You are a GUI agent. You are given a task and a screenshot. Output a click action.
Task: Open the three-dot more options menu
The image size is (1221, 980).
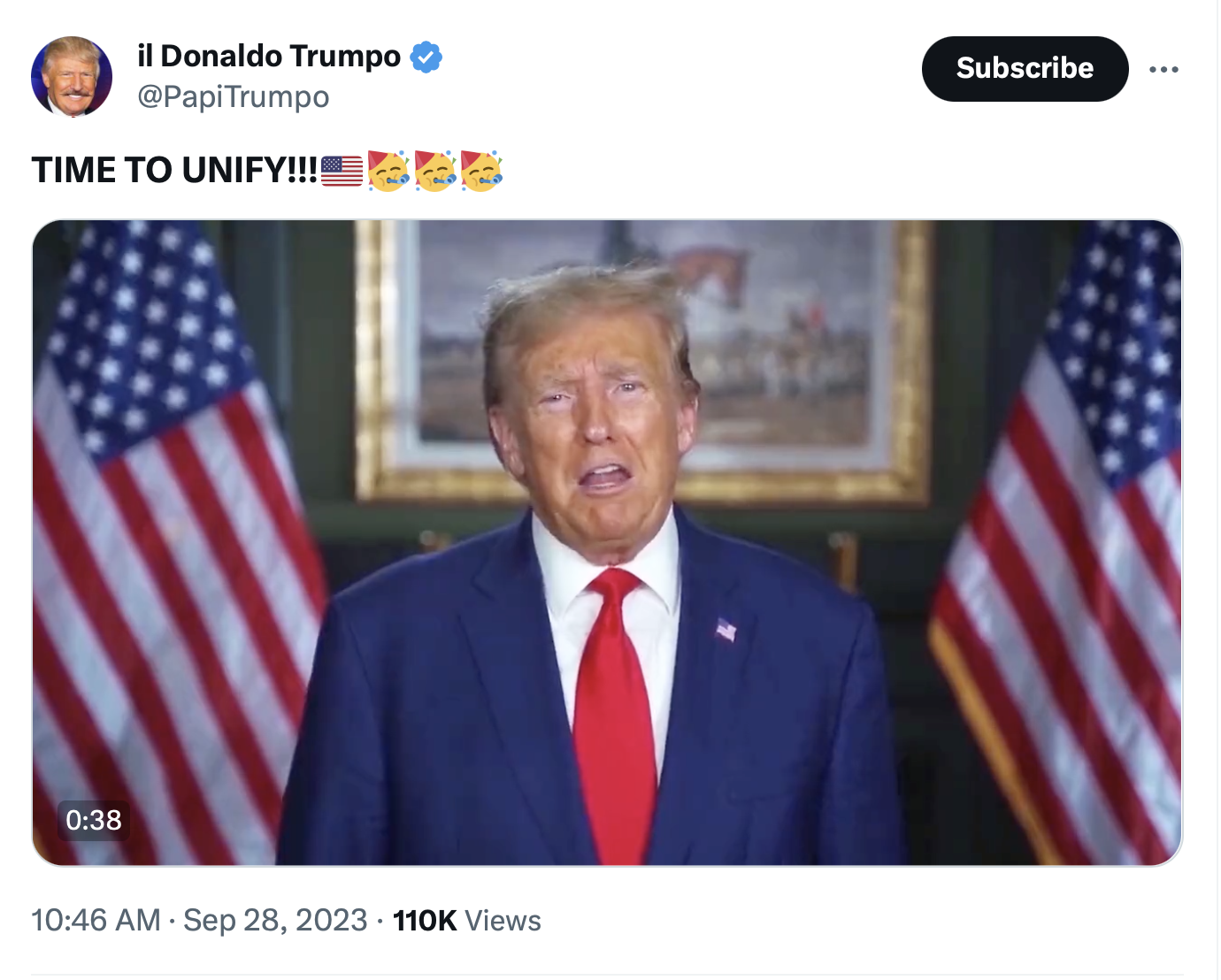click(1163, 69)
